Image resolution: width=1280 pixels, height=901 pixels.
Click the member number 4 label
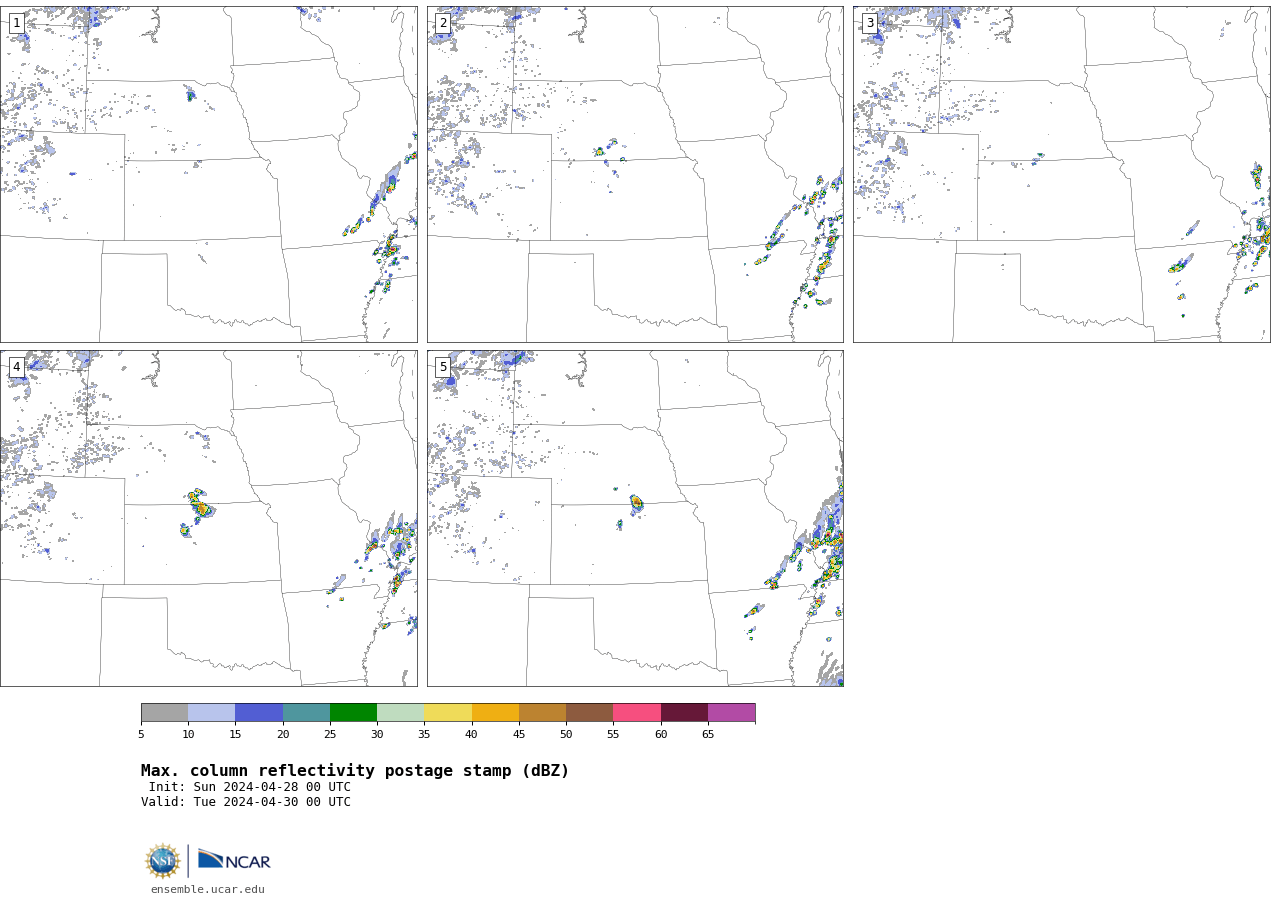(x=16, y=367)
